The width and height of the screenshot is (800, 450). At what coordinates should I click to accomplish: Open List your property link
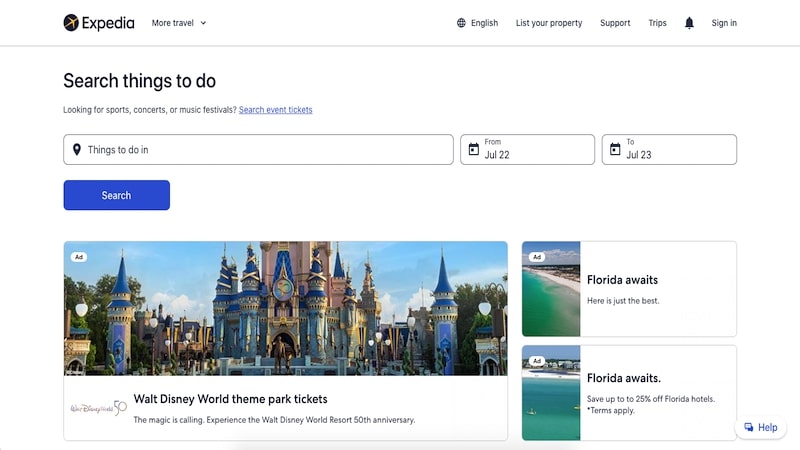pos(549,23)
